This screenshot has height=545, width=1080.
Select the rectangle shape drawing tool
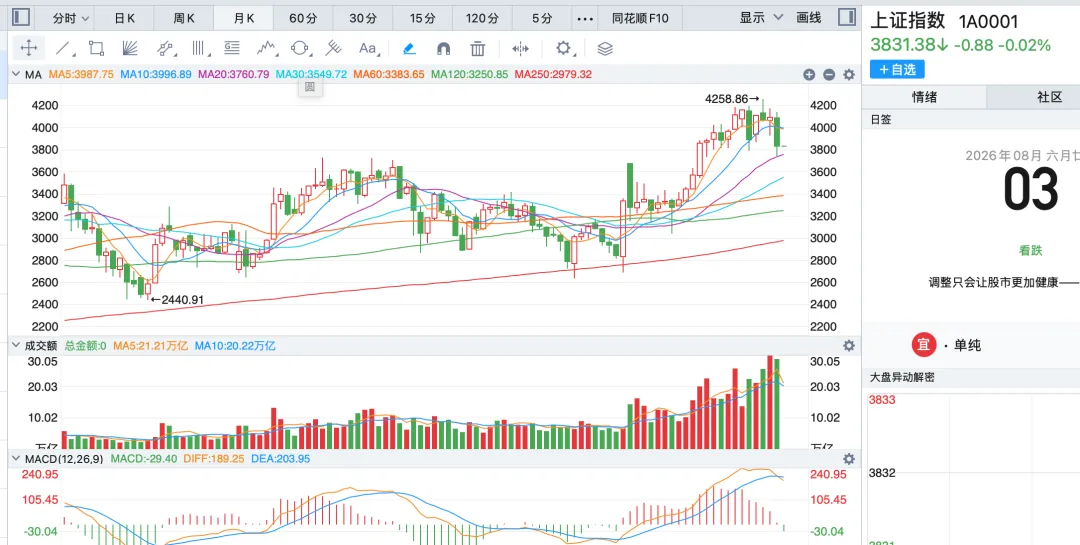96,48
